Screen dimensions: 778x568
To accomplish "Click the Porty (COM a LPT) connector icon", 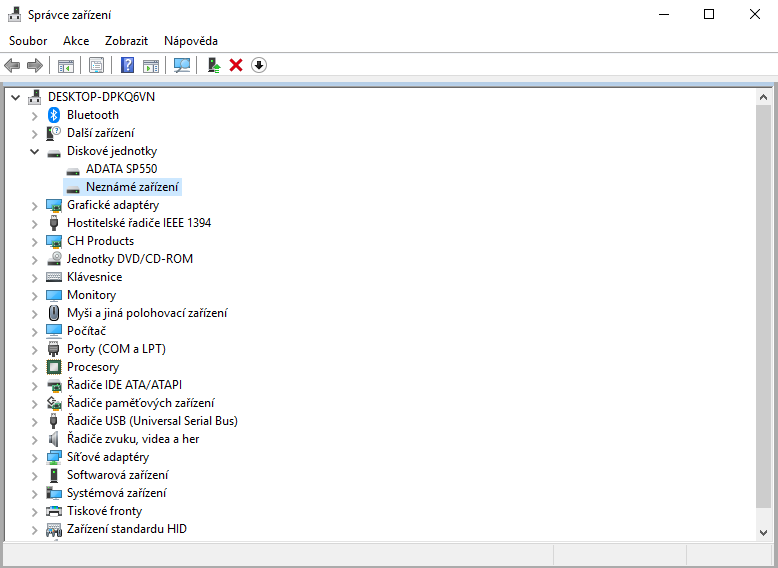I will point(54,349).
